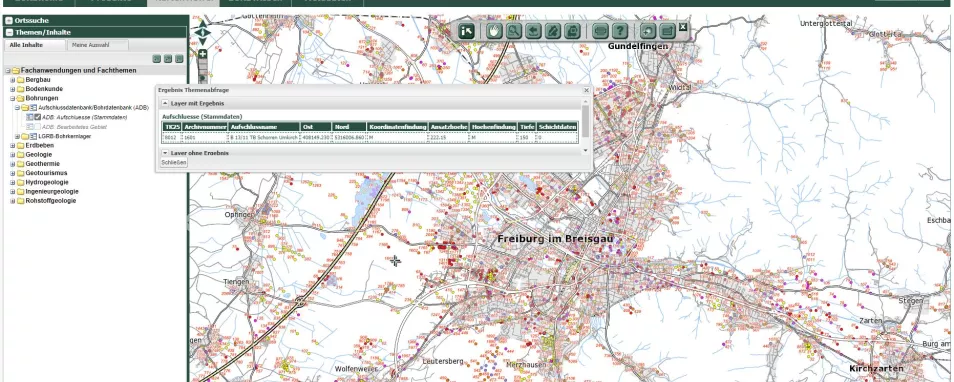
Task: Click second tree control button in panel
Action: coord(167,59)
